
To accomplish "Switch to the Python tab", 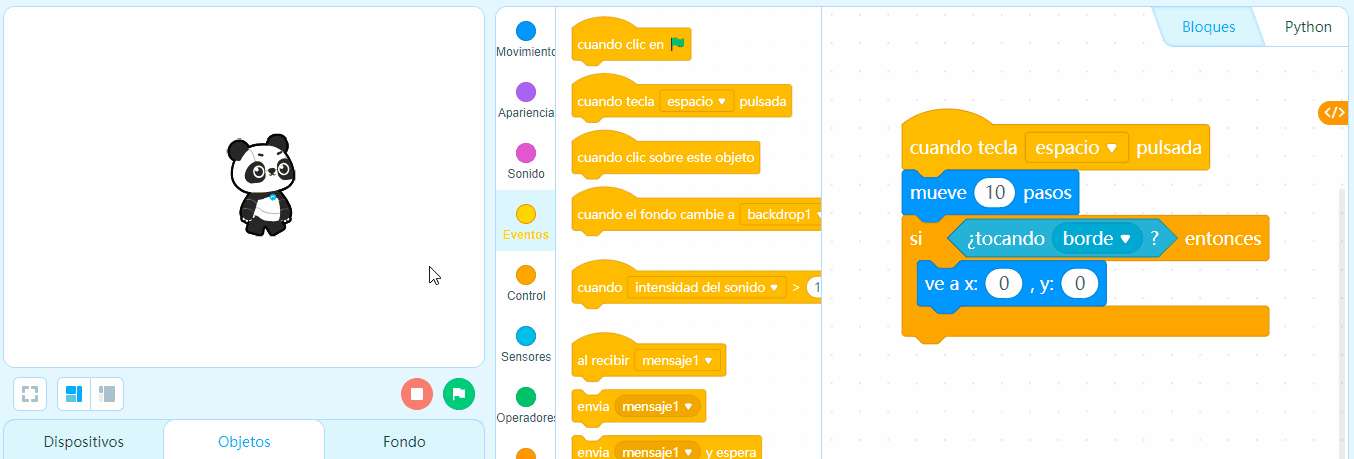I will pos(1308,27).
